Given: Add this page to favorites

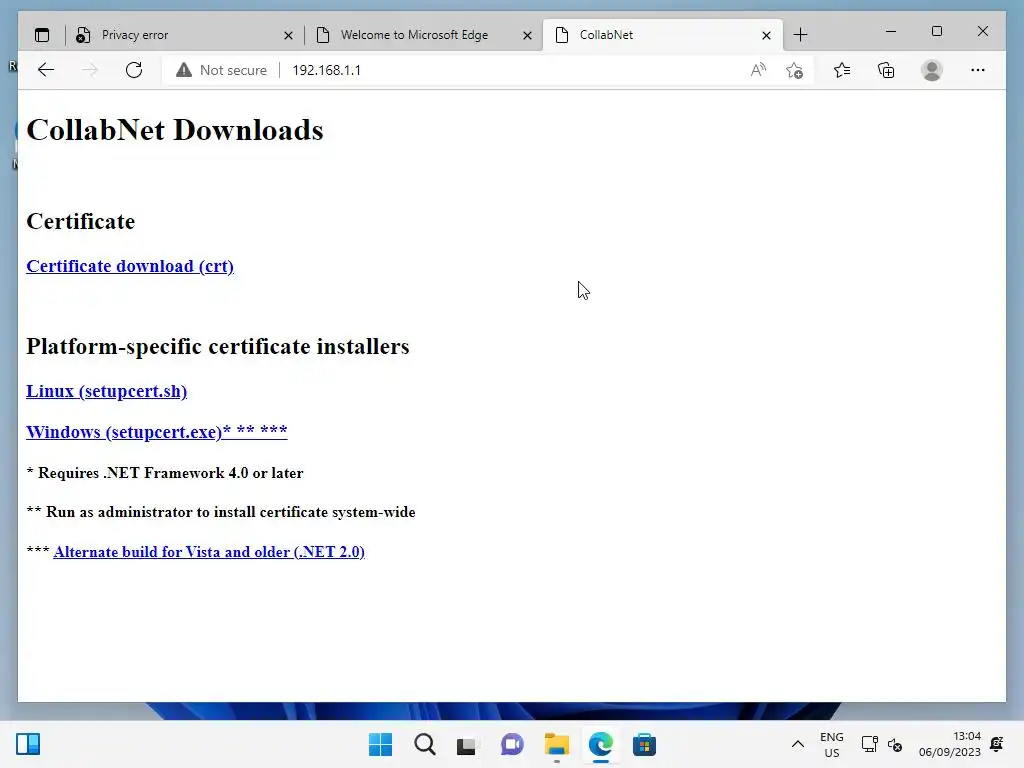Looking at the screenshot, I should [794, 70].
